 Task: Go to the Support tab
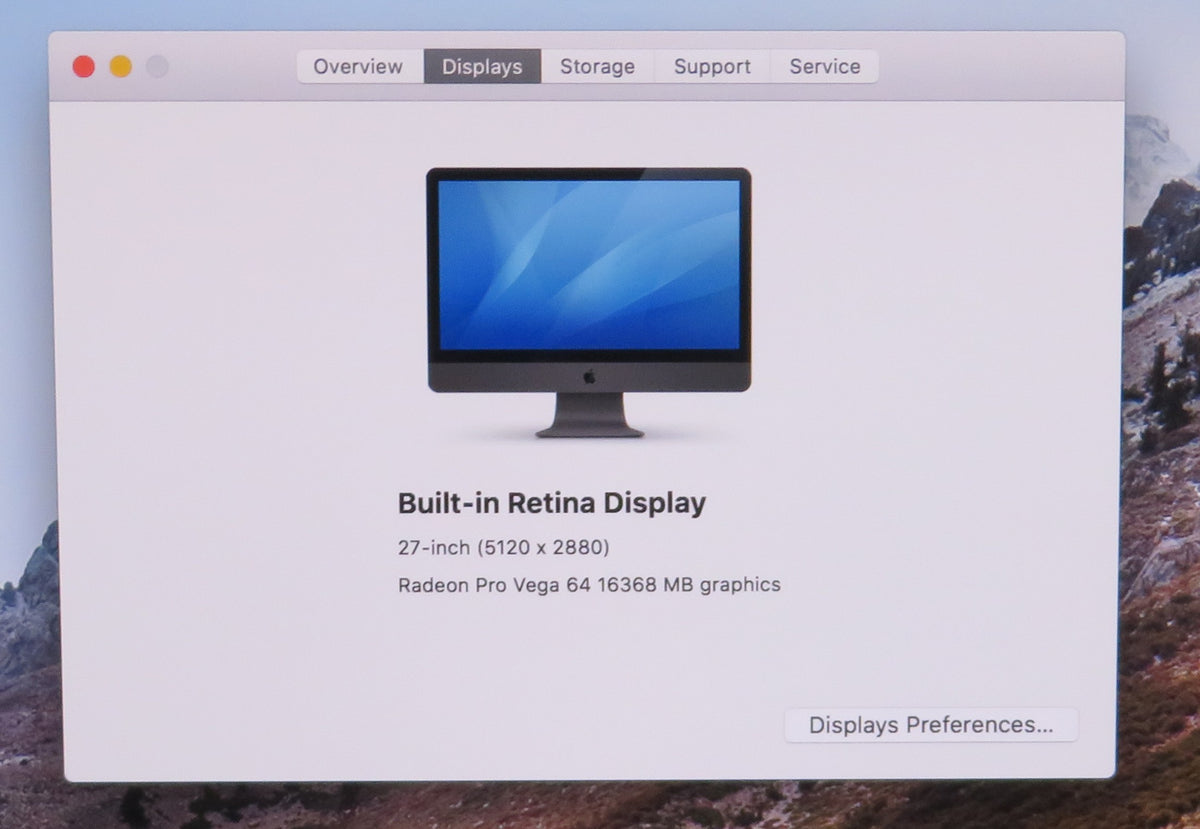coord(712,67)
